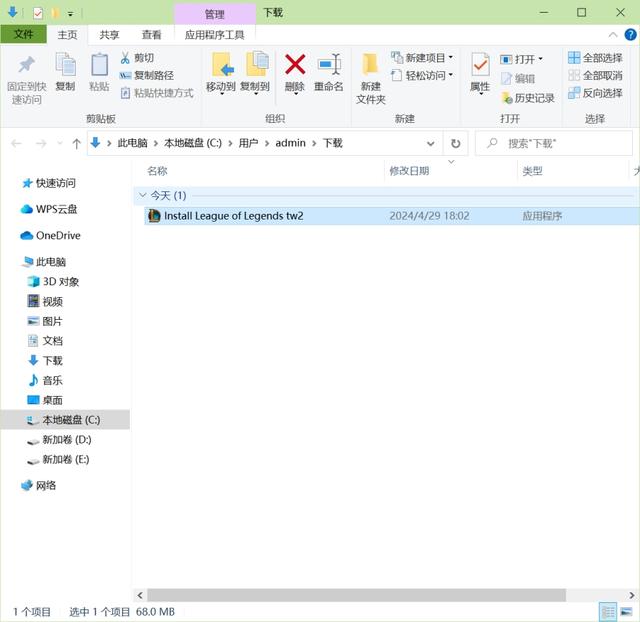Open the address bar history dropdown
640x622 pixels.
click(431, 143)
